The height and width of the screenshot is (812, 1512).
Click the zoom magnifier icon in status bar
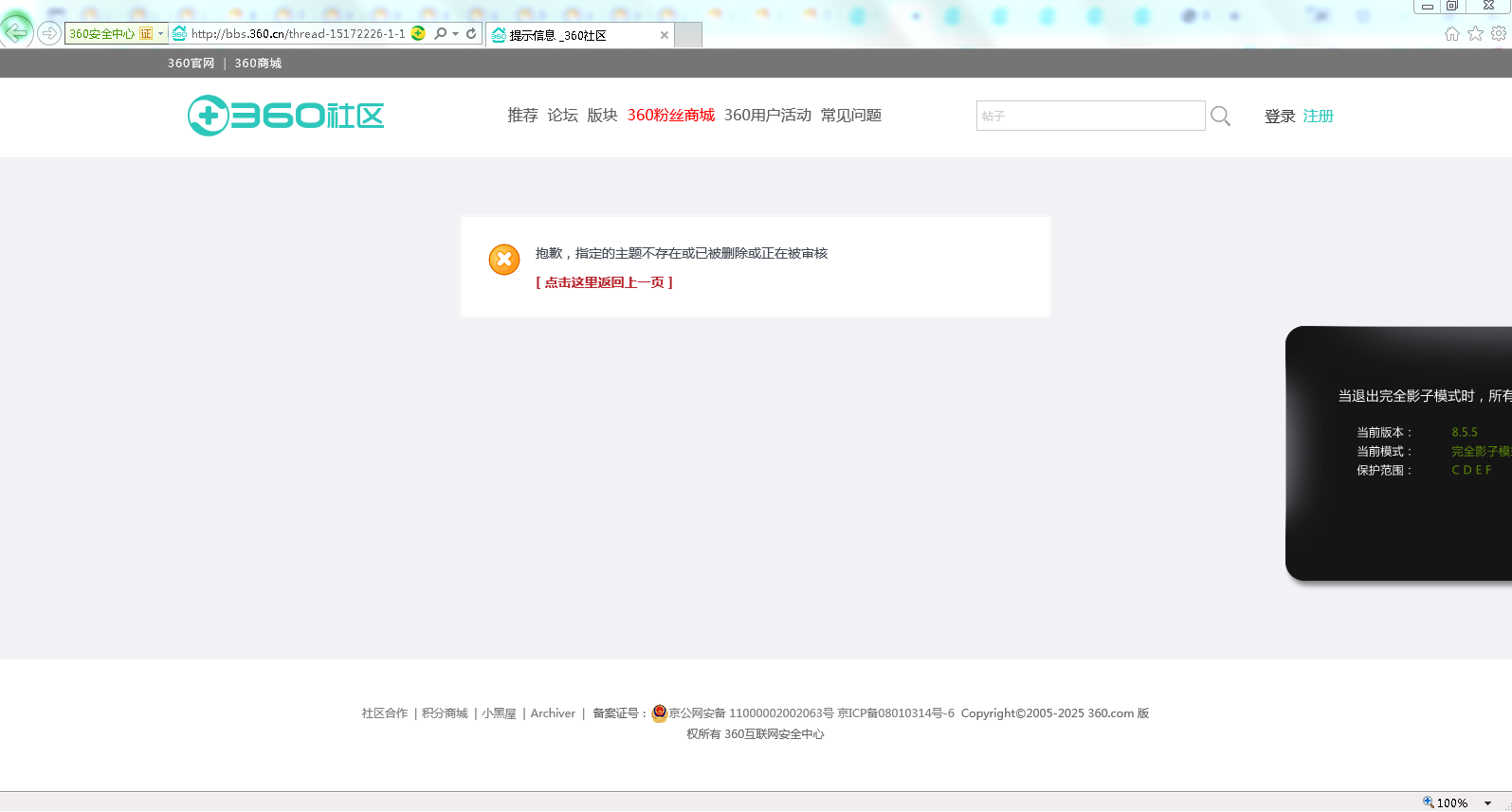tap(1429, 802)
